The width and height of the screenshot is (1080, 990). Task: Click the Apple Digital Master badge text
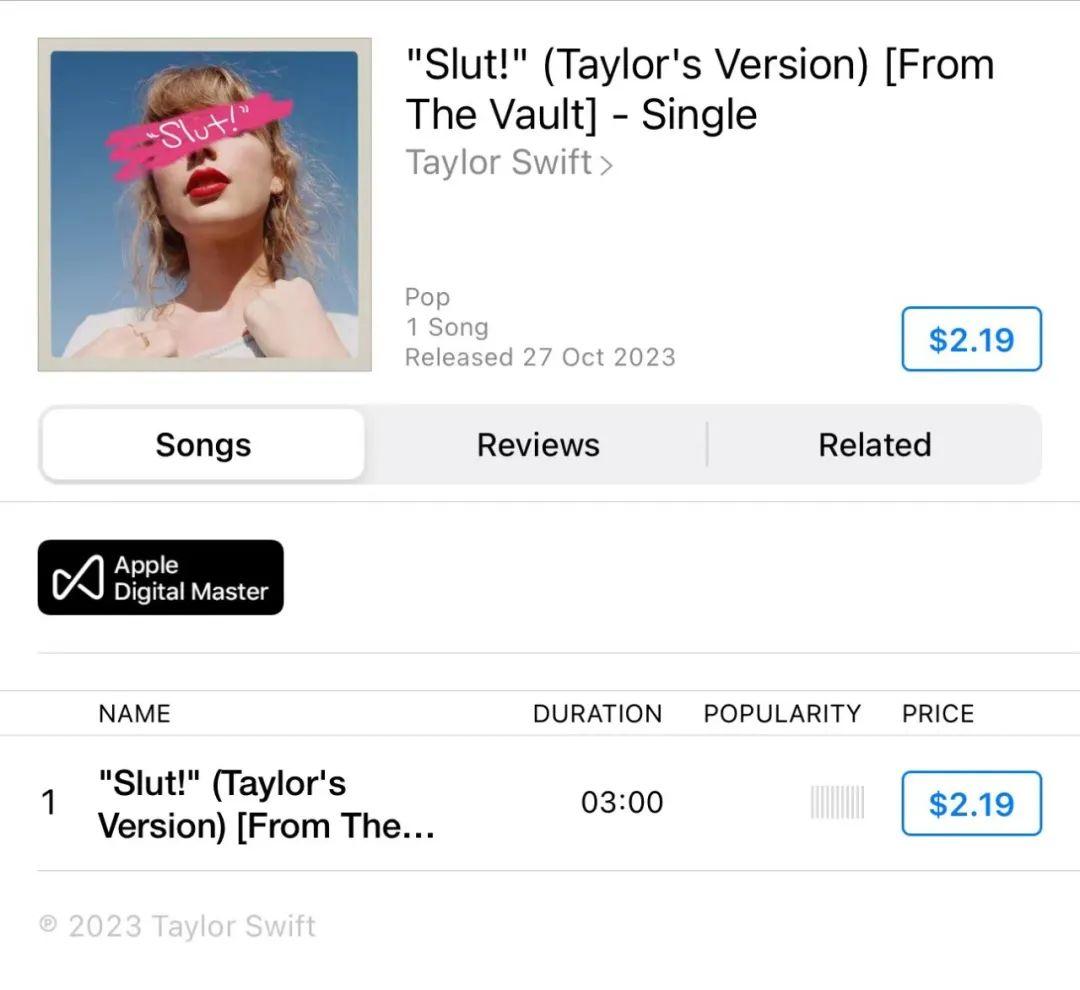(191, 578)
